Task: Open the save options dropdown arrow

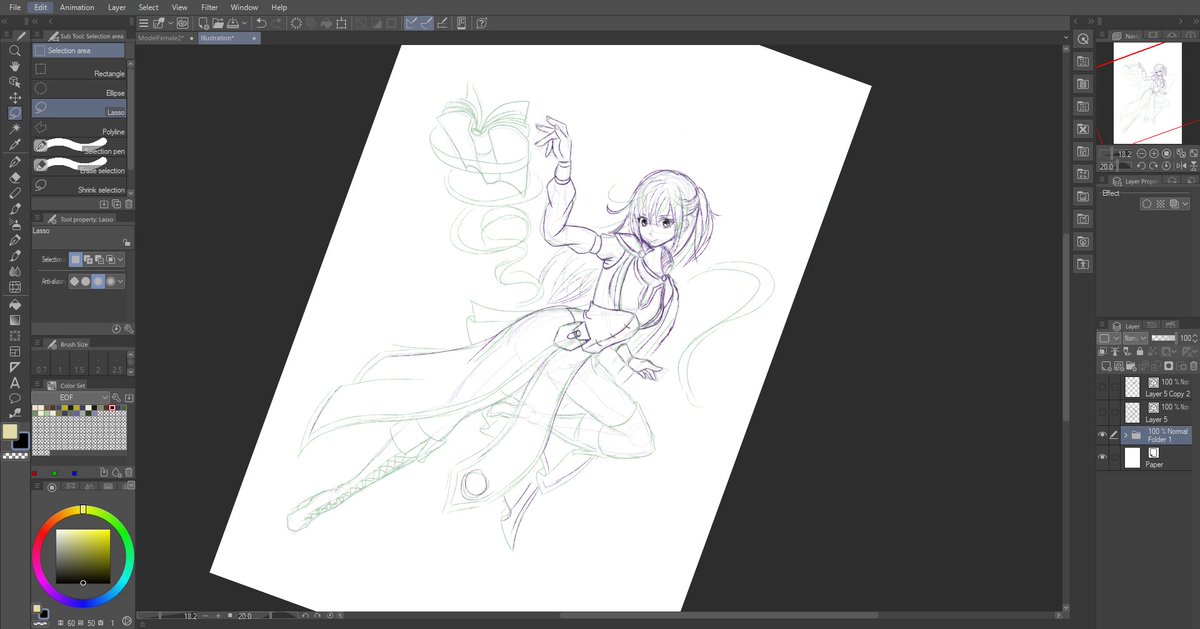Action: [244, 24]
